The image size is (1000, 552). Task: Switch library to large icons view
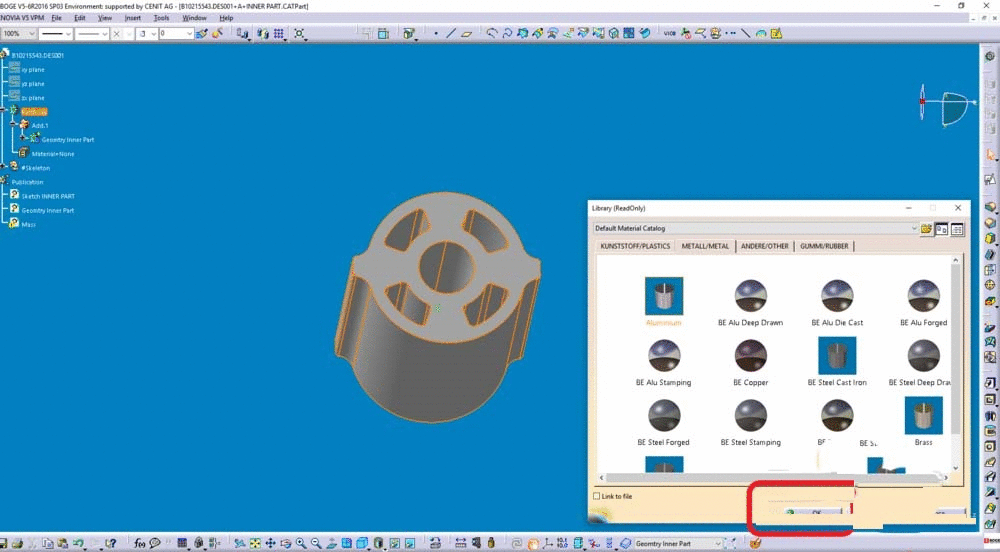pos(942,229)
